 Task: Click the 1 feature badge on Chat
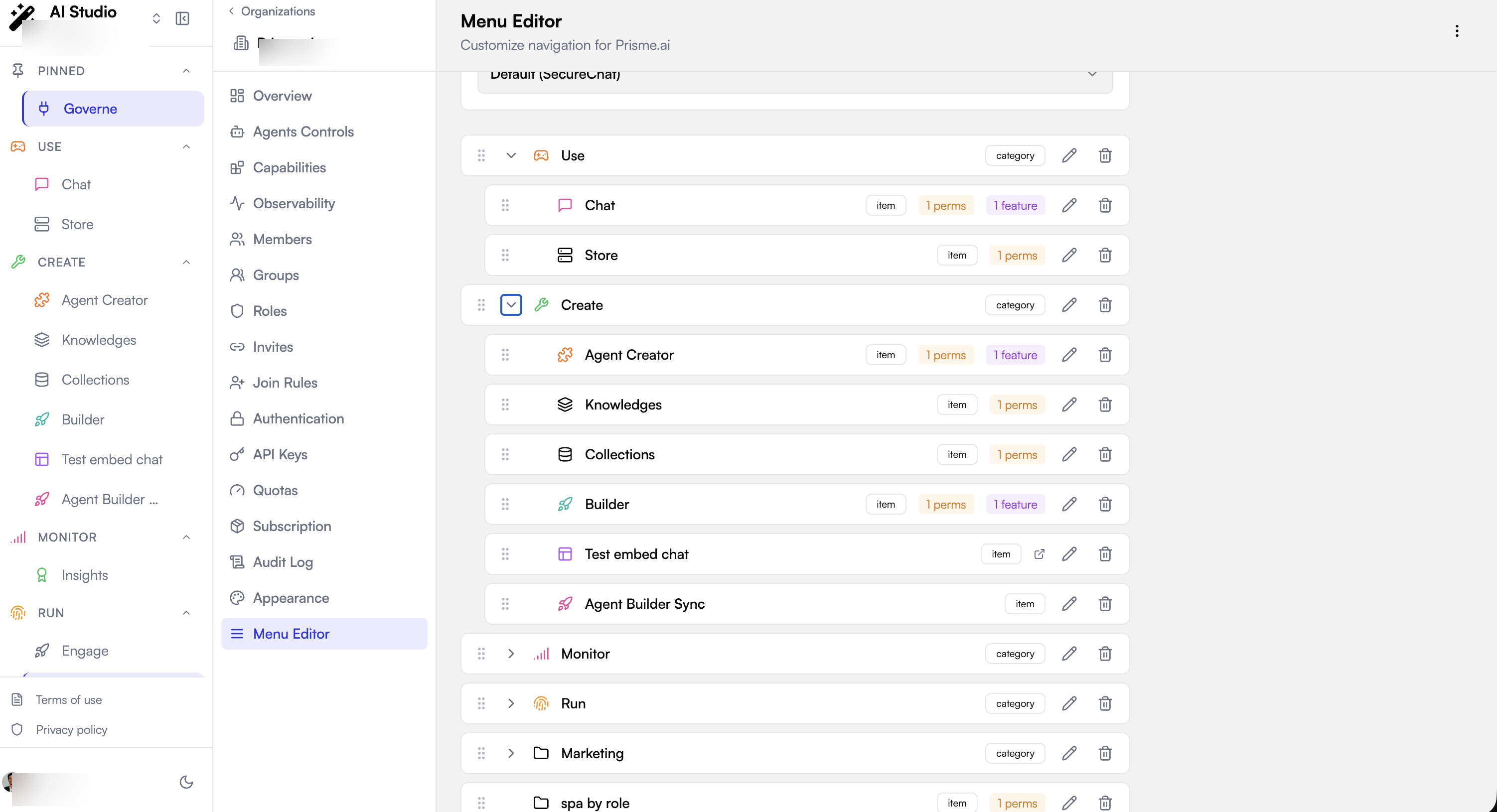point(1015,205)
